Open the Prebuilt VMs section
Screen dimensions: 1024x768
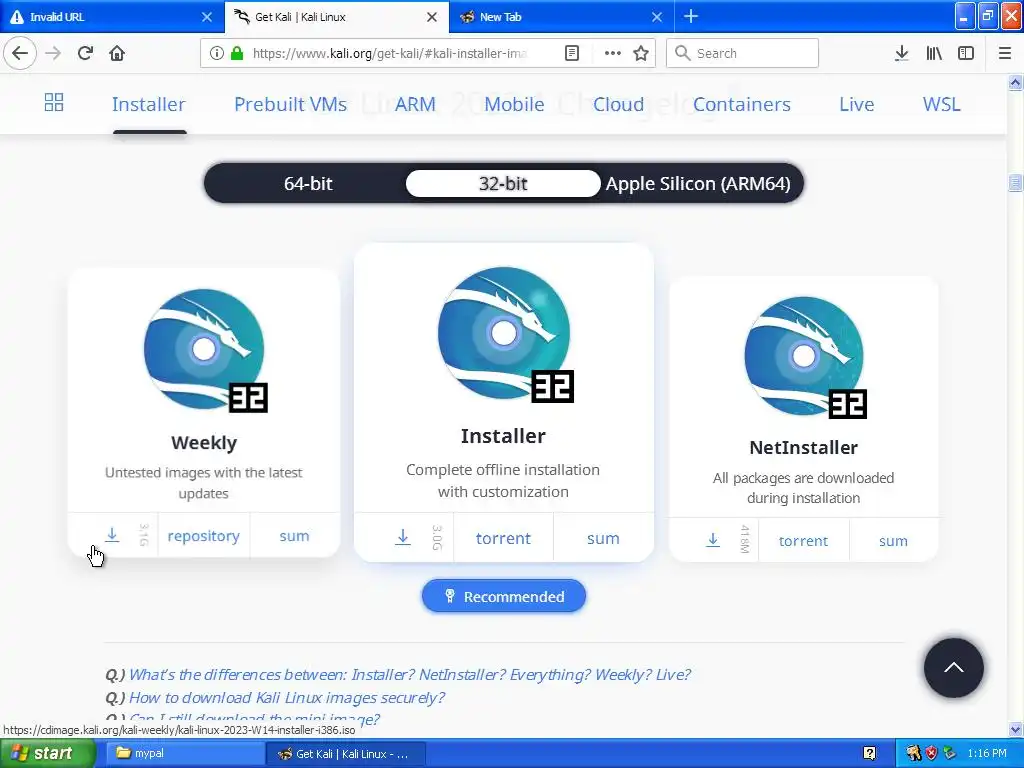(291, 104)
